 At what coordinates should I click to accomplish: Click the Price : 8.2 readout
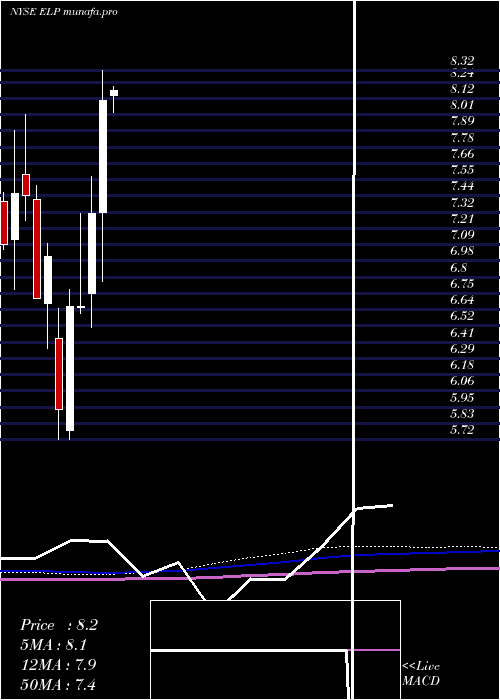(x=59, y=625)
